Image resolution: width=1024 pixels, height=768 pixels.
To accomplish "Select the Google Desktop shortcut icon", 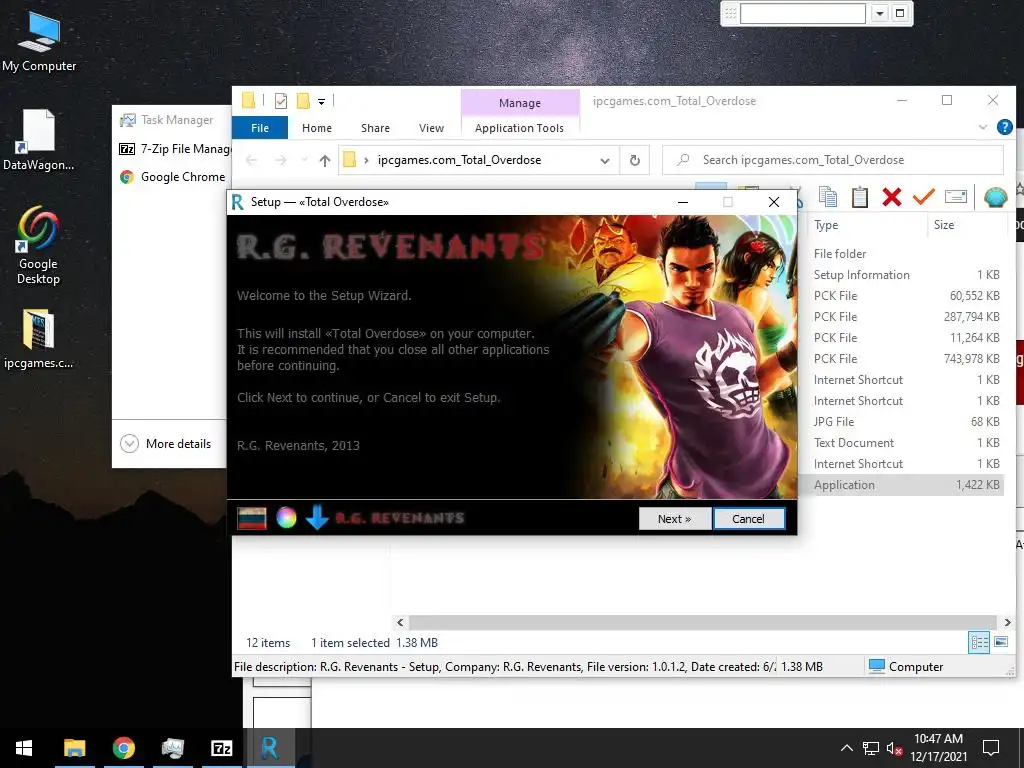I will coord(38,245).
